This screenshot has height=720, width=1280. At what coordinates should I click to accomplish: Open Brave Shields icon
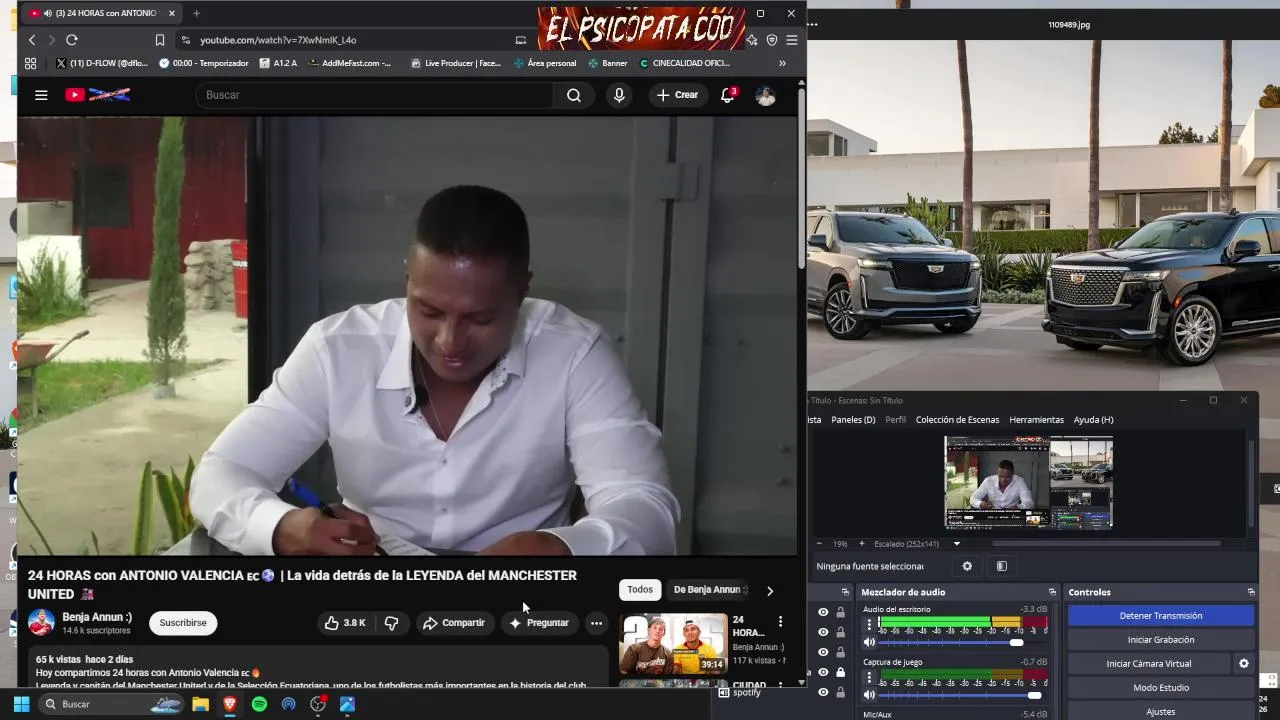coord(772,40)
